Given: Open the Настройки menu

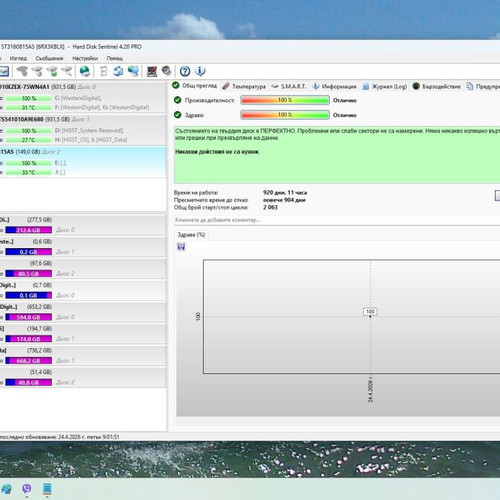Looking at the screenshot, I should point(85,58).
